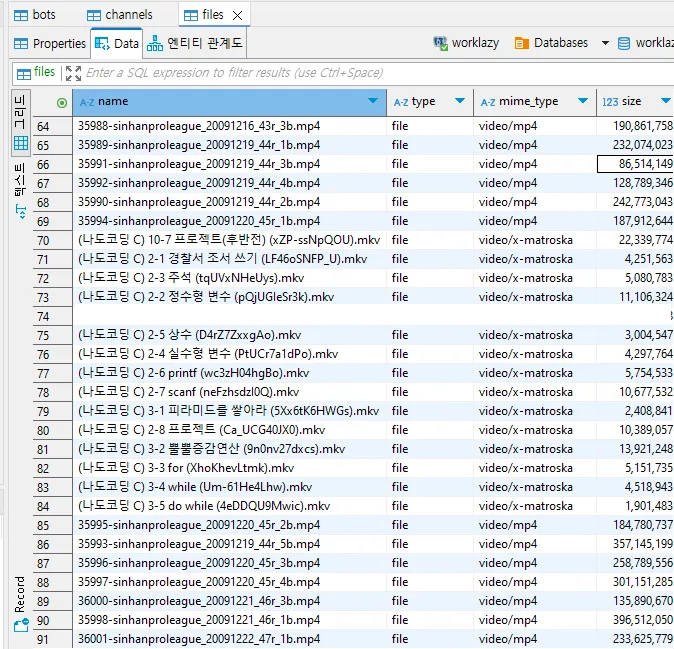Click the worklazy connection icon
This screenshot has width=674, height=649.
pyautogui.click(x=440, y=43)
